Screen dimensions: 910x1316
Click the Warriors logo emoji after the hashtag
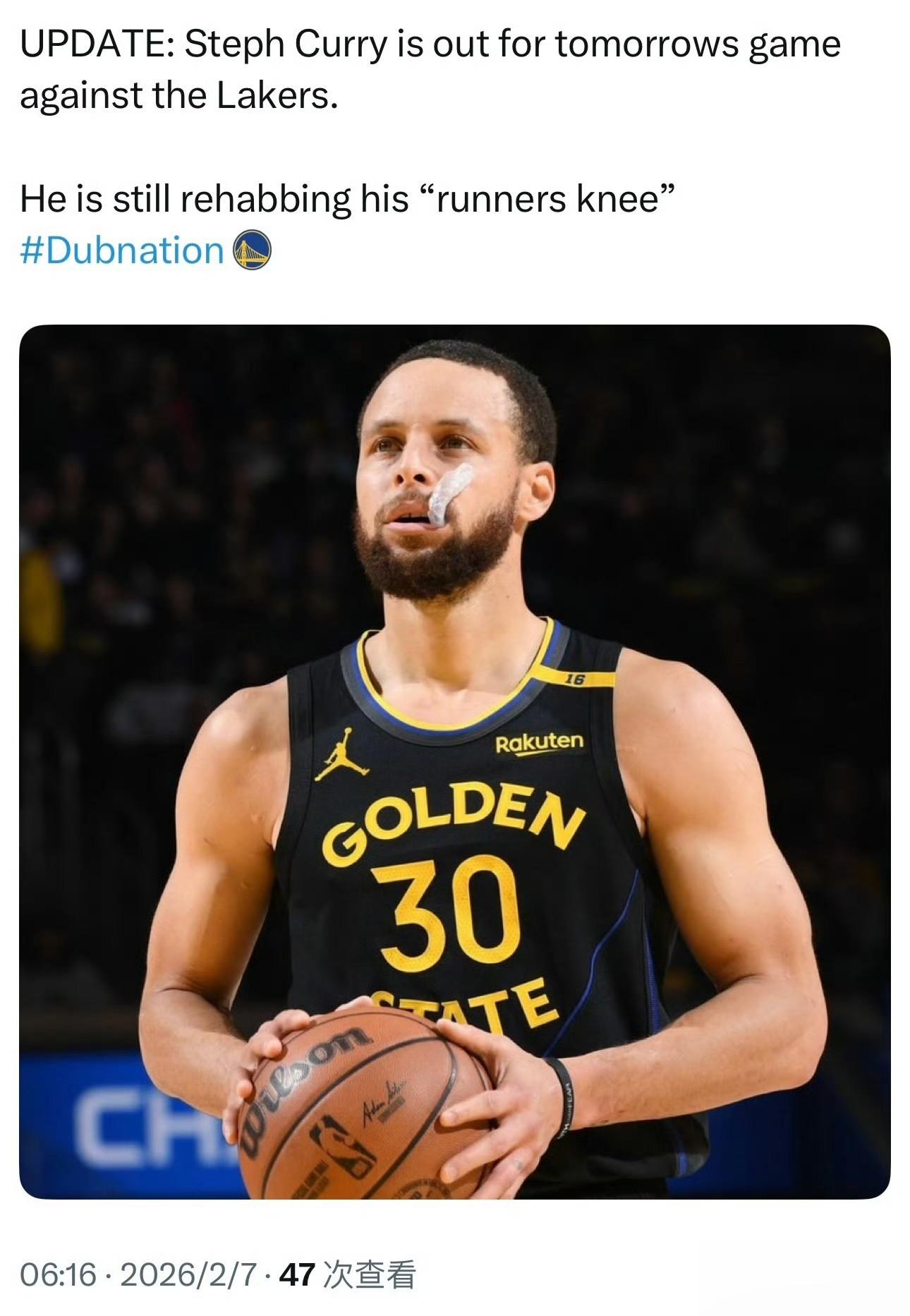pyautogui.click(x=253, y=250)
